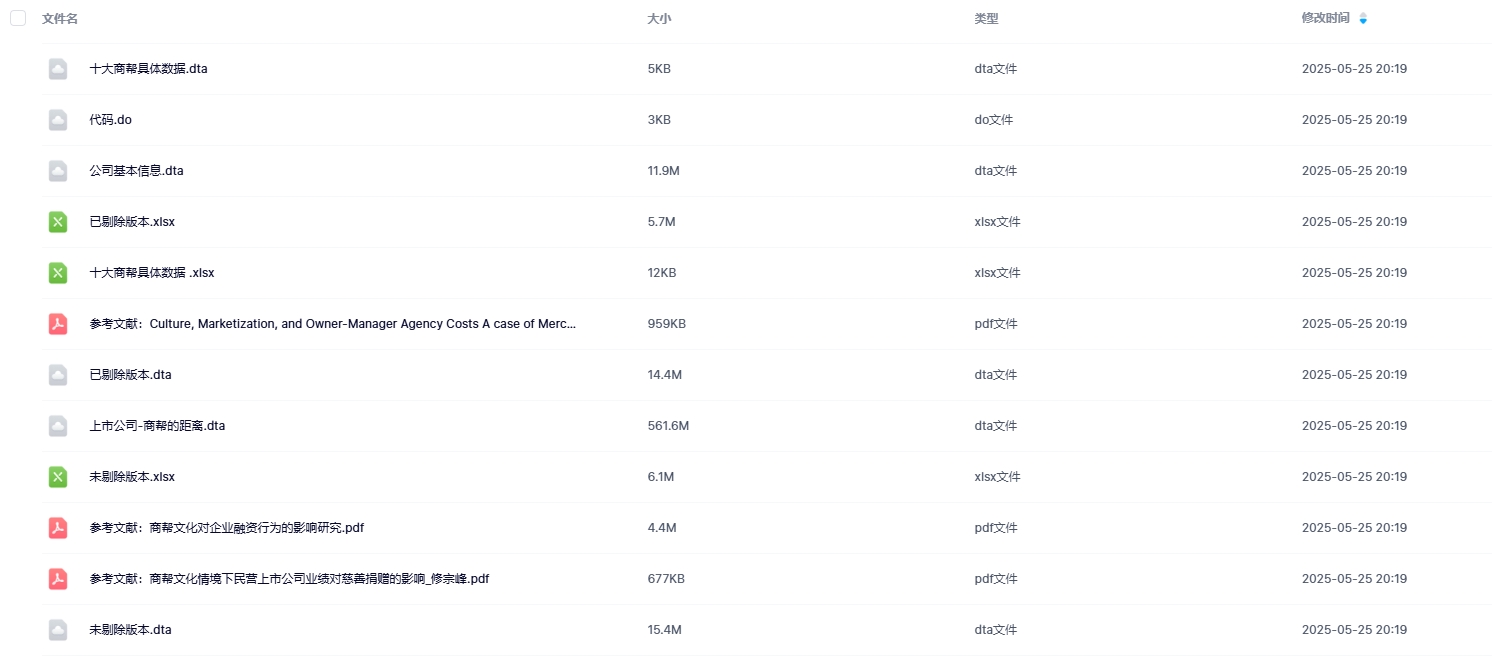This screenshot has width=1492, height=663.
Task: Click the red PDF icon for the Culture, Marketization reference
Action: (x=58, y=324)
